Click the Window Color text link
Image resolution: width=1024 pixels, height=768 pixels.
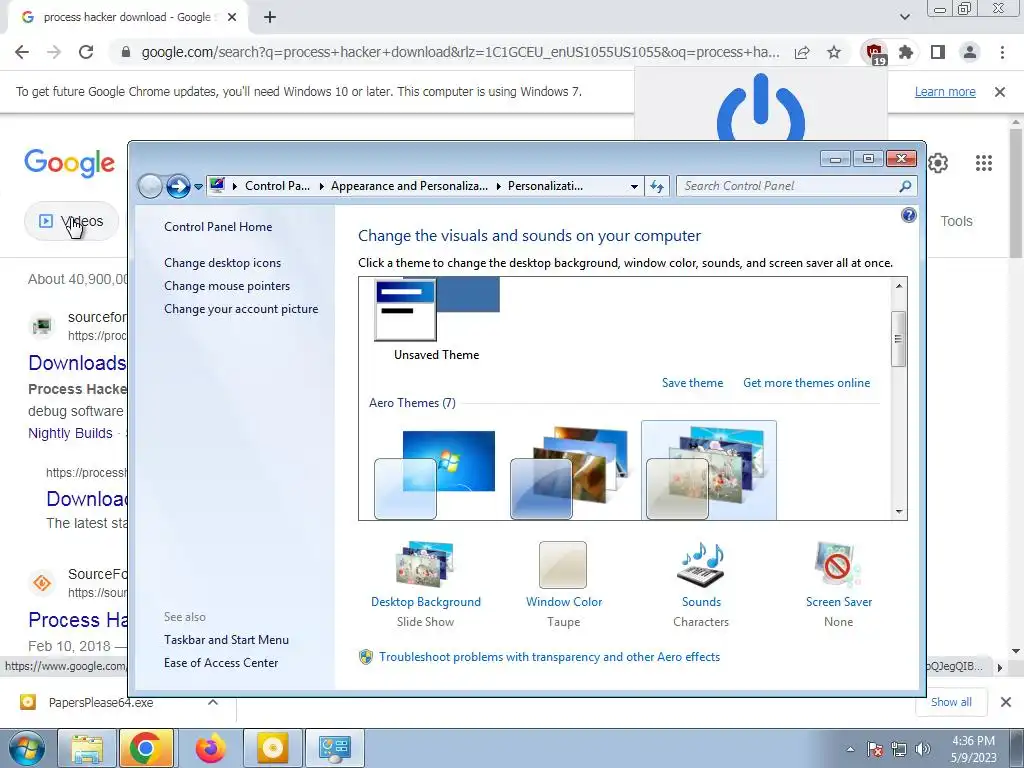[x=564, y=601]
